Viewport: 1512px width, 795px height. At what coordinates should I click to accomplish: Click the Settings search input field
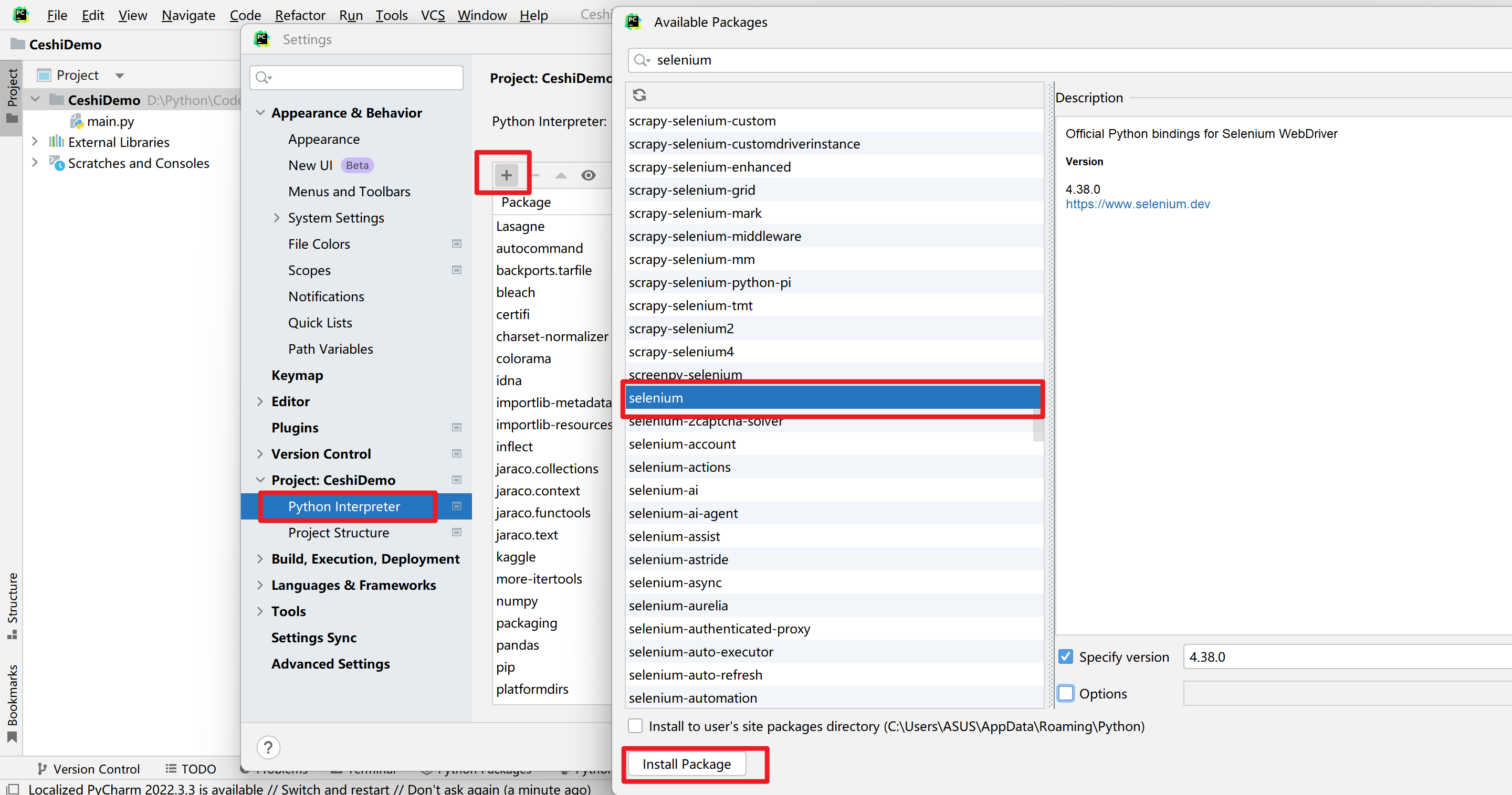point(356,78)
